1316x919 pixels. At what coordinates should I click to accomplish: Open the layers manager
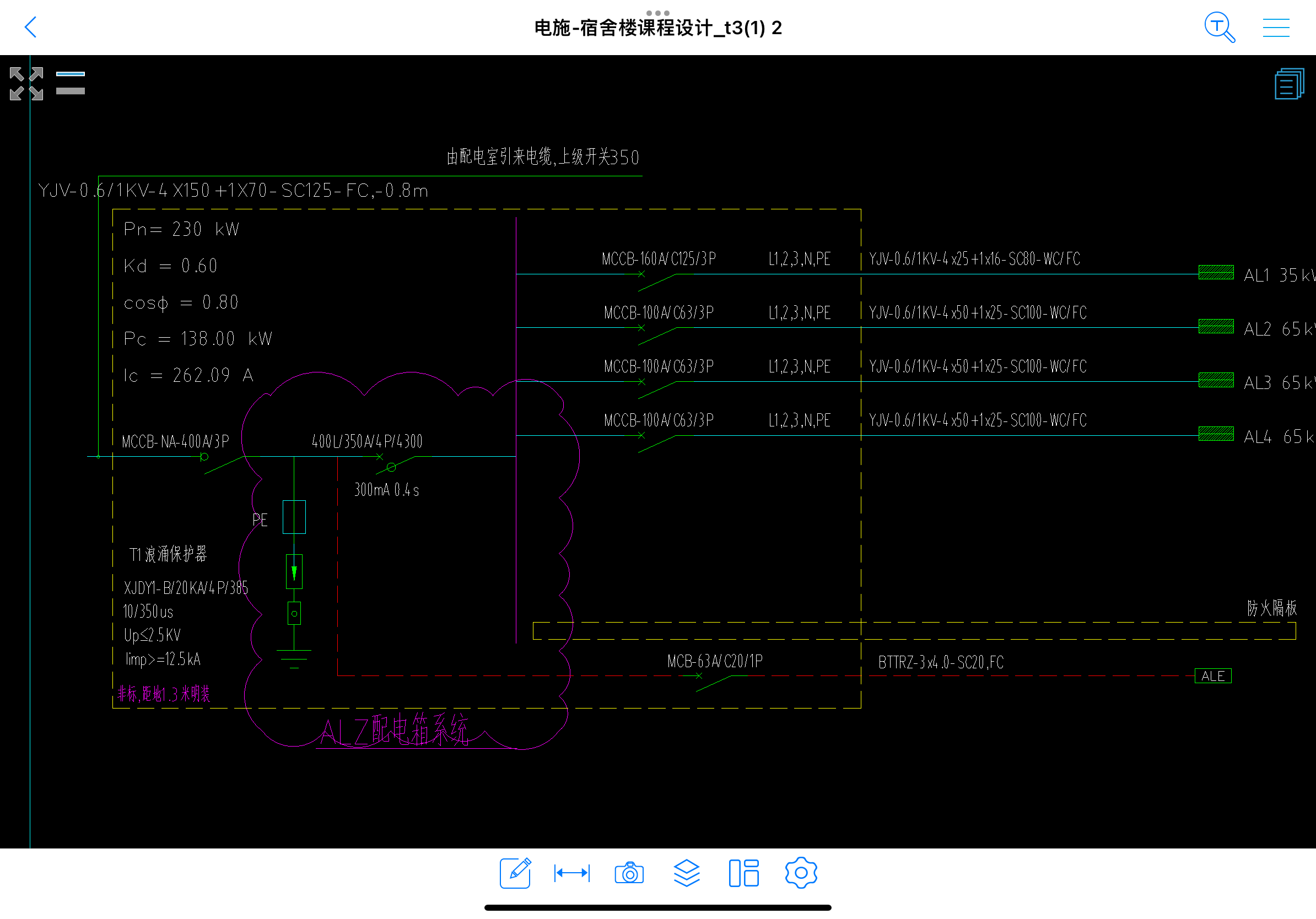686,873
